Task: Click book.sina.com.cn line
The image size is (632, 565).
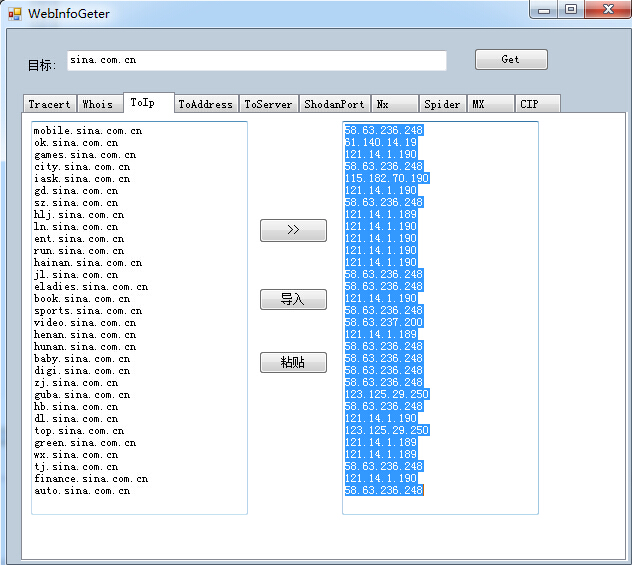Action: [82, 299]
